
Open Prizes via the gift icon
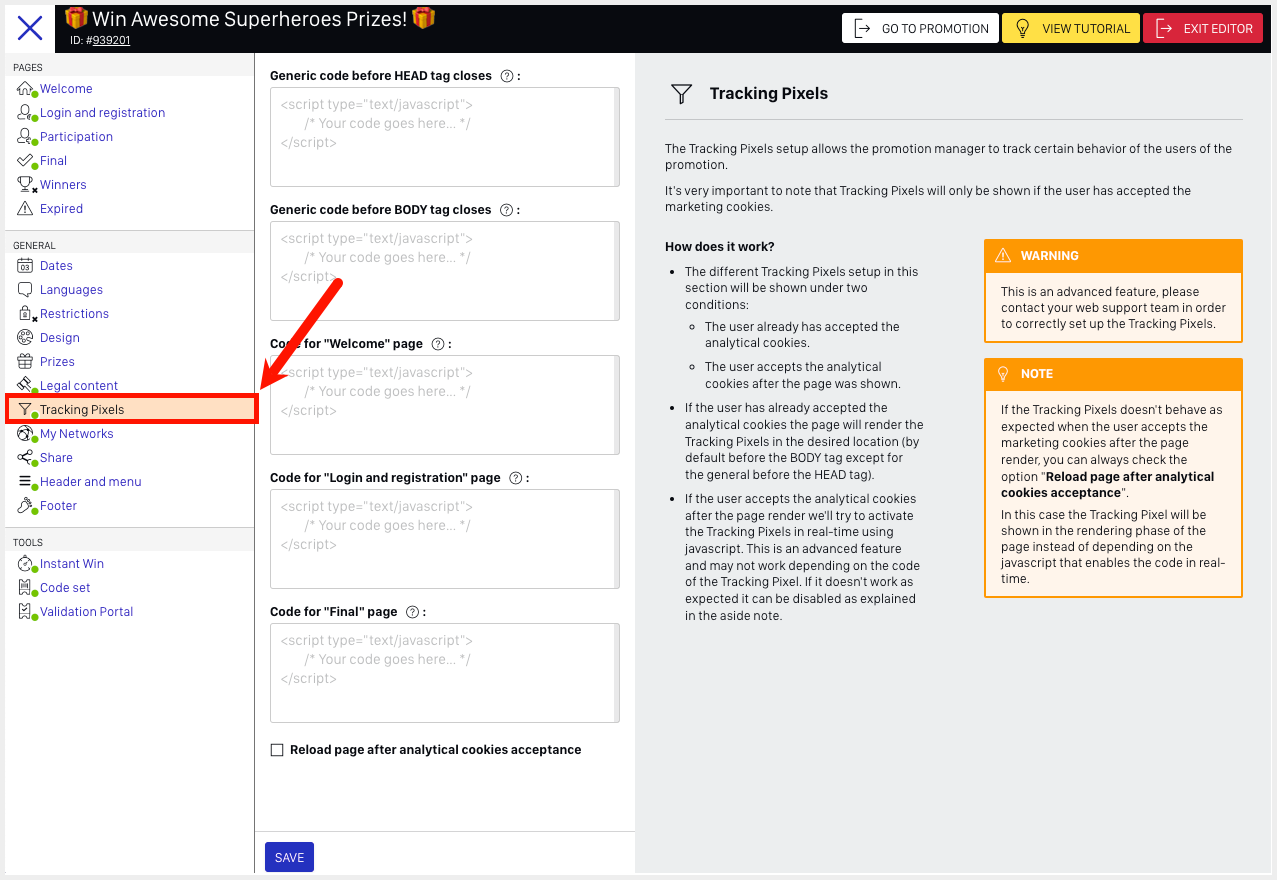click(24, 361)
